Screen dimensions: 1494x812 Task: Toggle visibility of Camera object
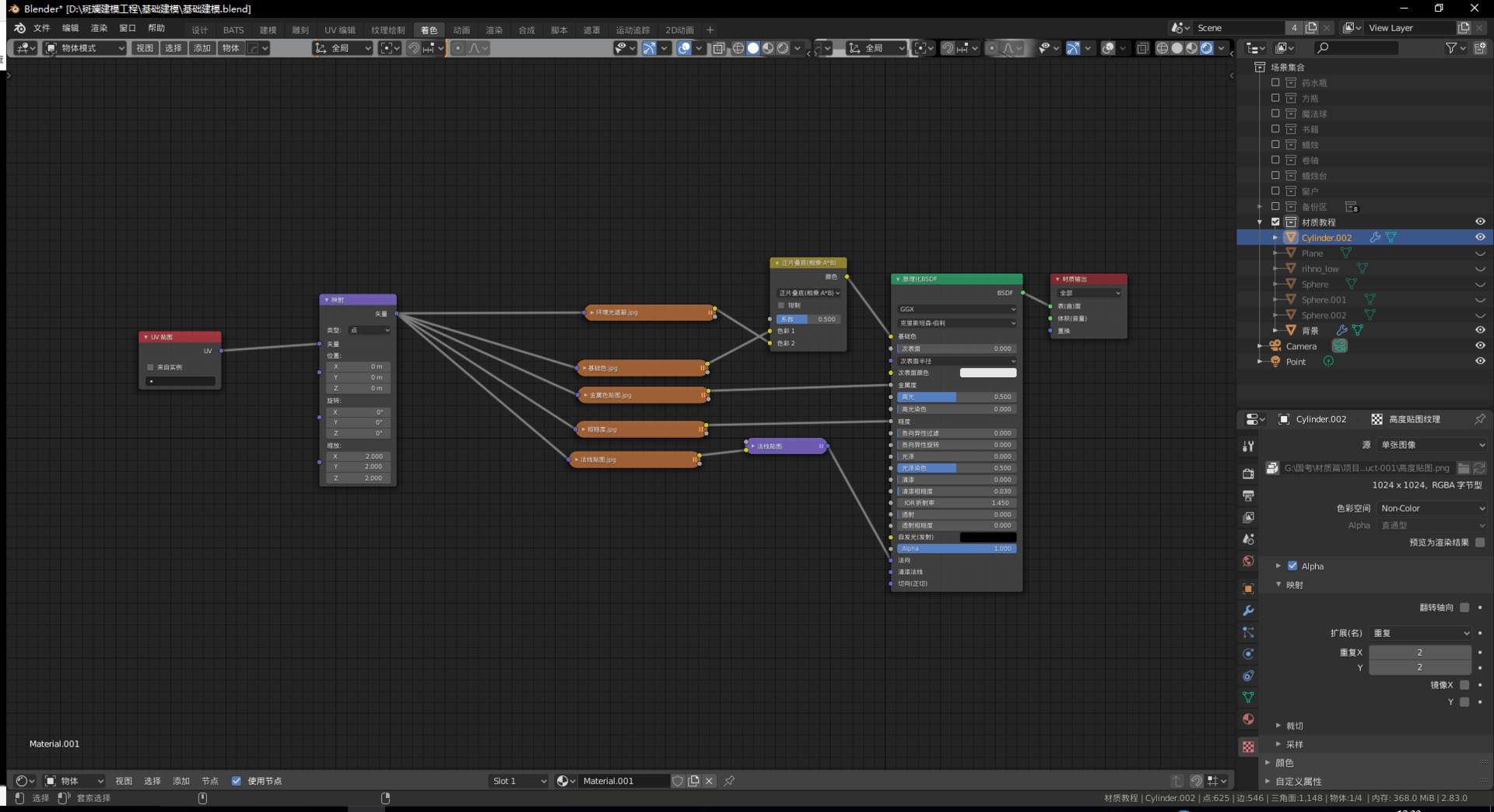[x=1480, y=345]
